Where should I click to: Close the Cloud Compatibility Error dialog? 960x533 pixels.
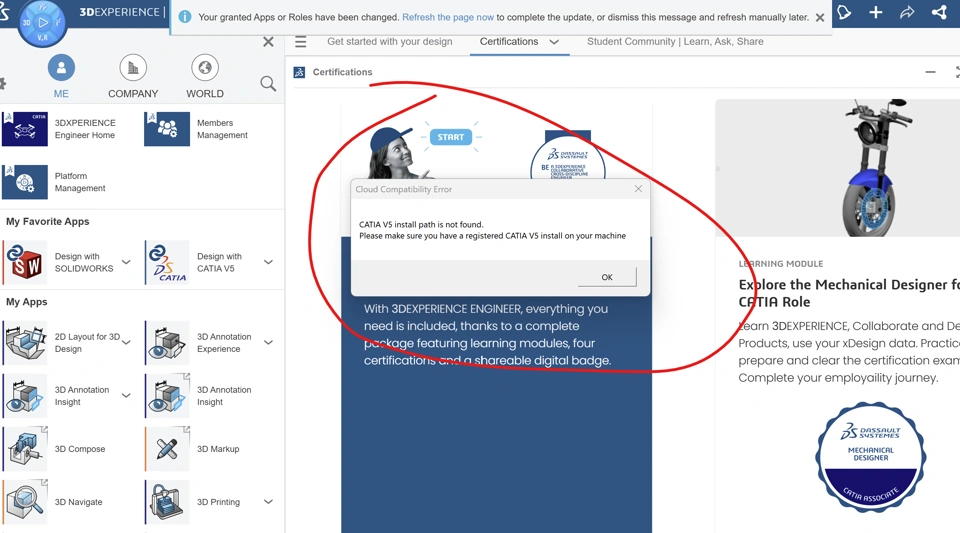638,189
